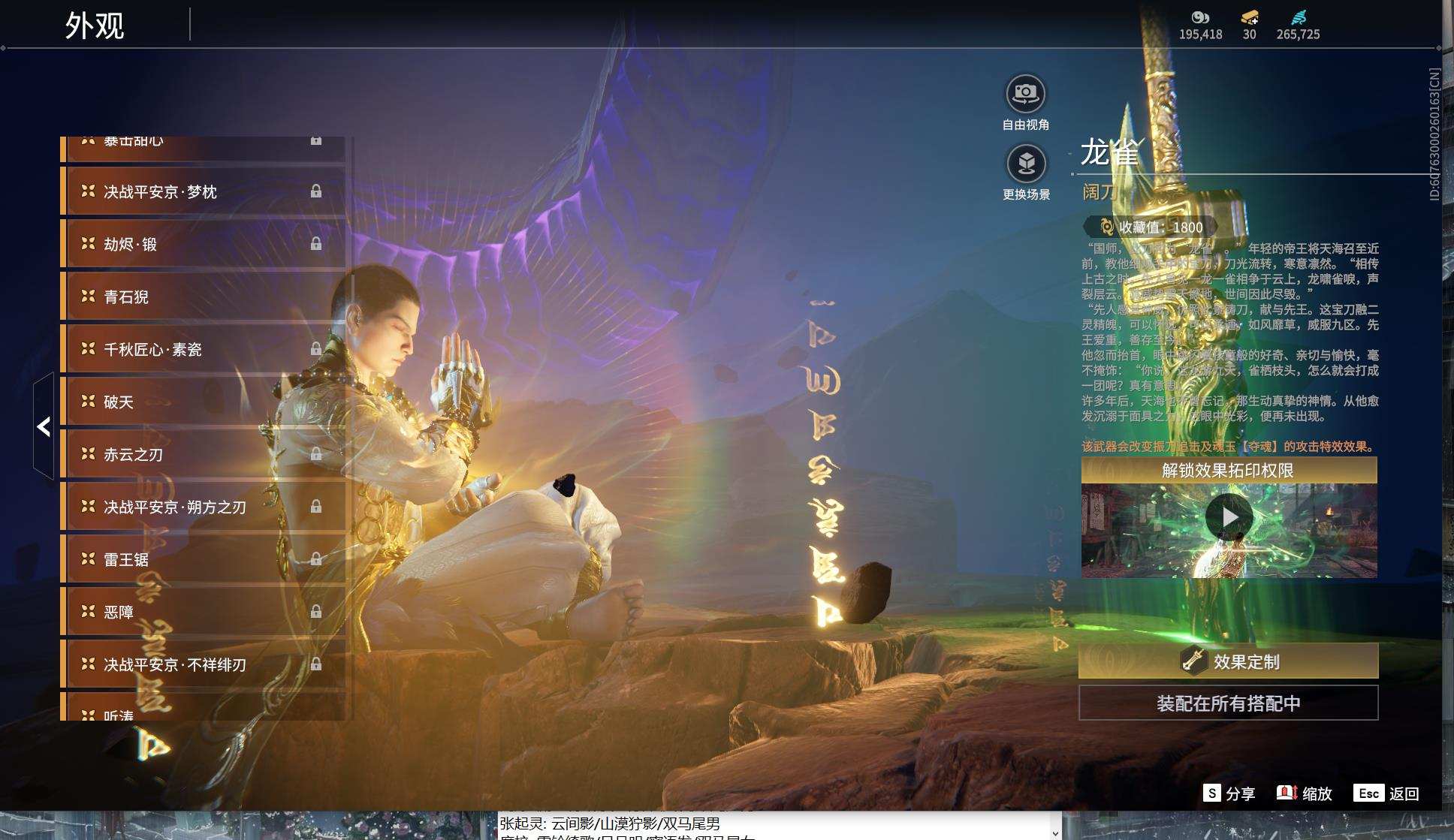This screenshot has height=840, width=1454.
Task: Click the Esc 返回 back button
Action: [x=1386, y=793]
